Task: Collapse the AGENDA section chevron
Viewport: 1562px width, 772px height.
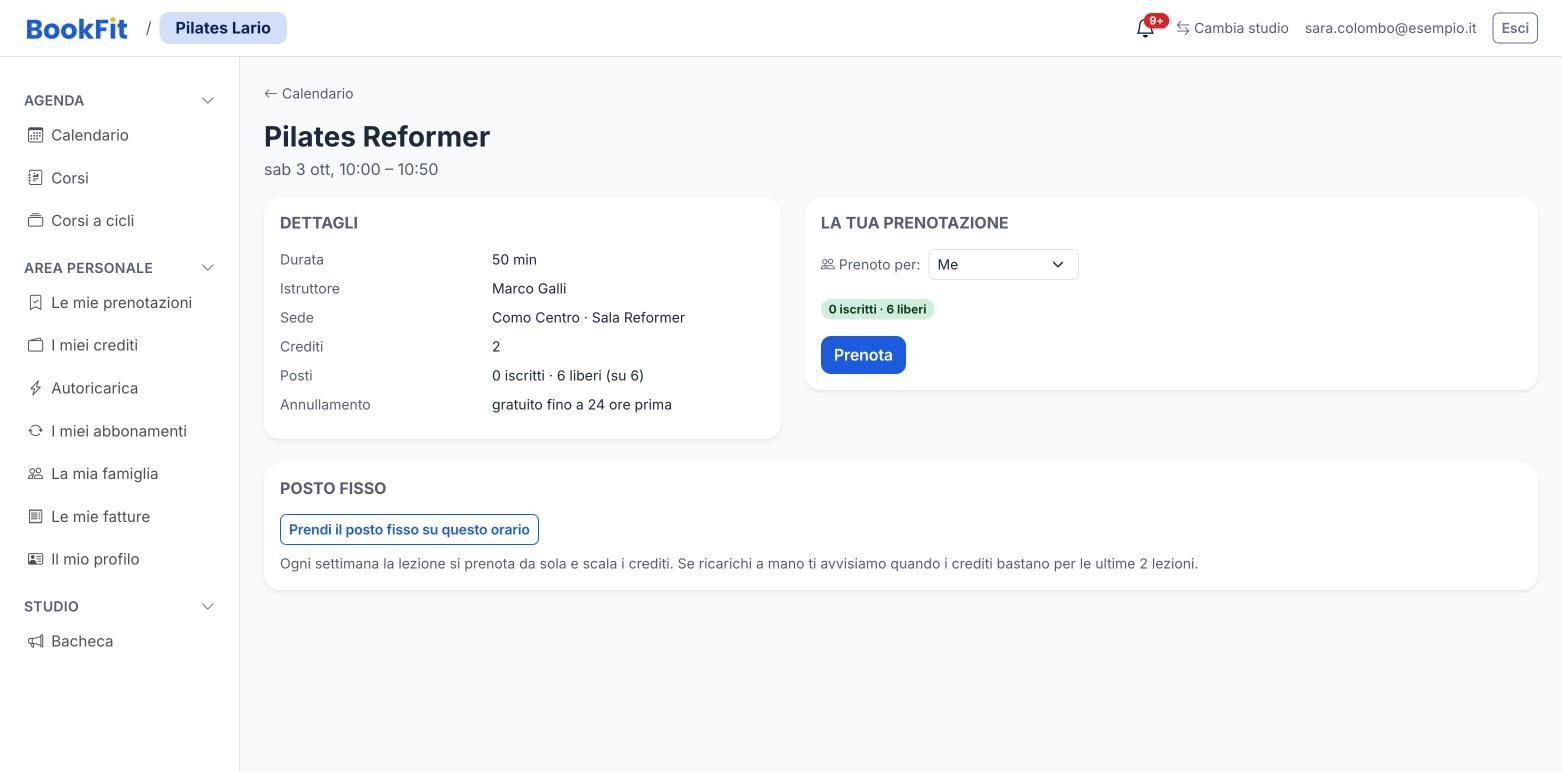Action: 208,100
